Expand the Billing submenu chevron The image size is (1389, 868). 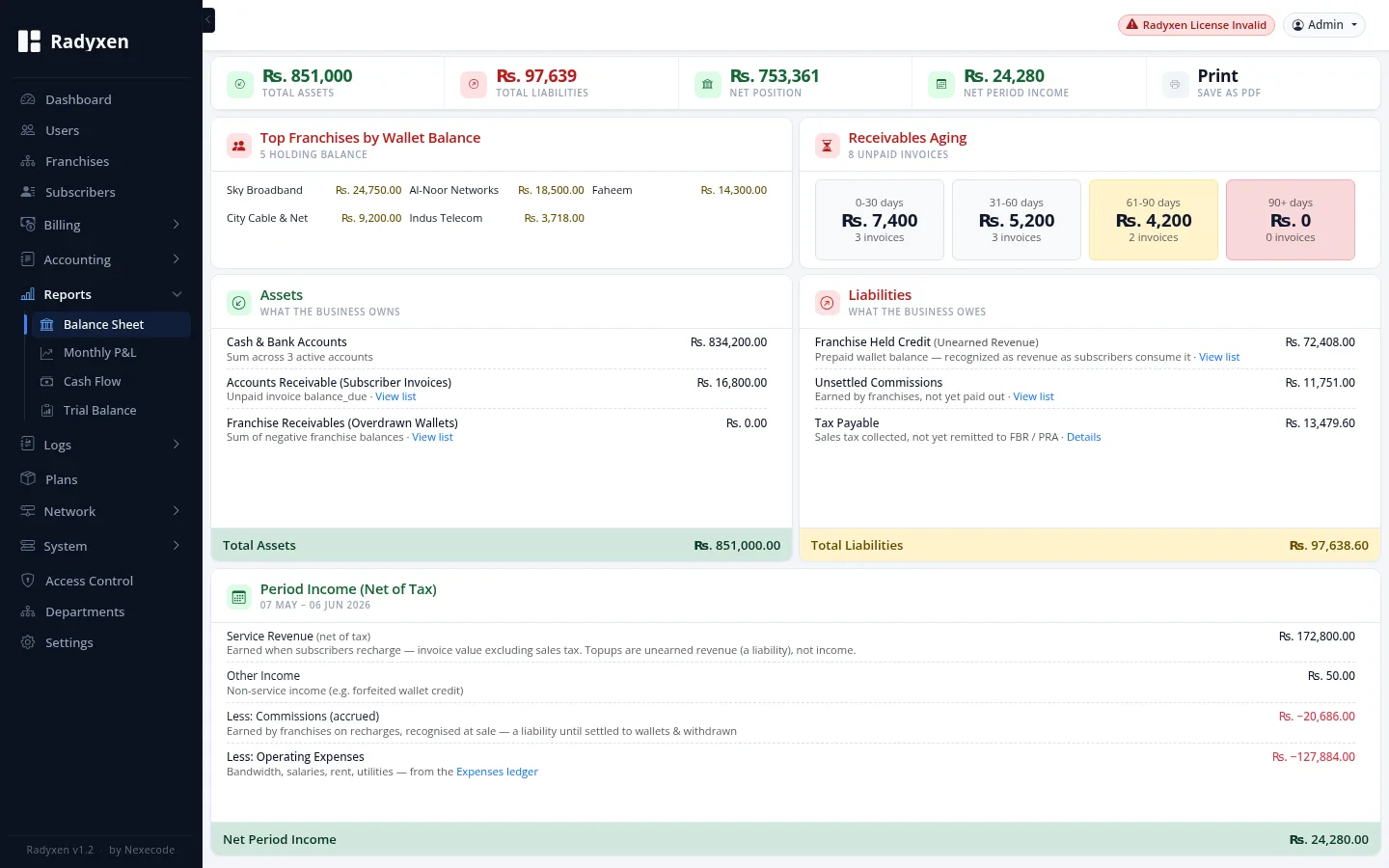coord(176,225)
